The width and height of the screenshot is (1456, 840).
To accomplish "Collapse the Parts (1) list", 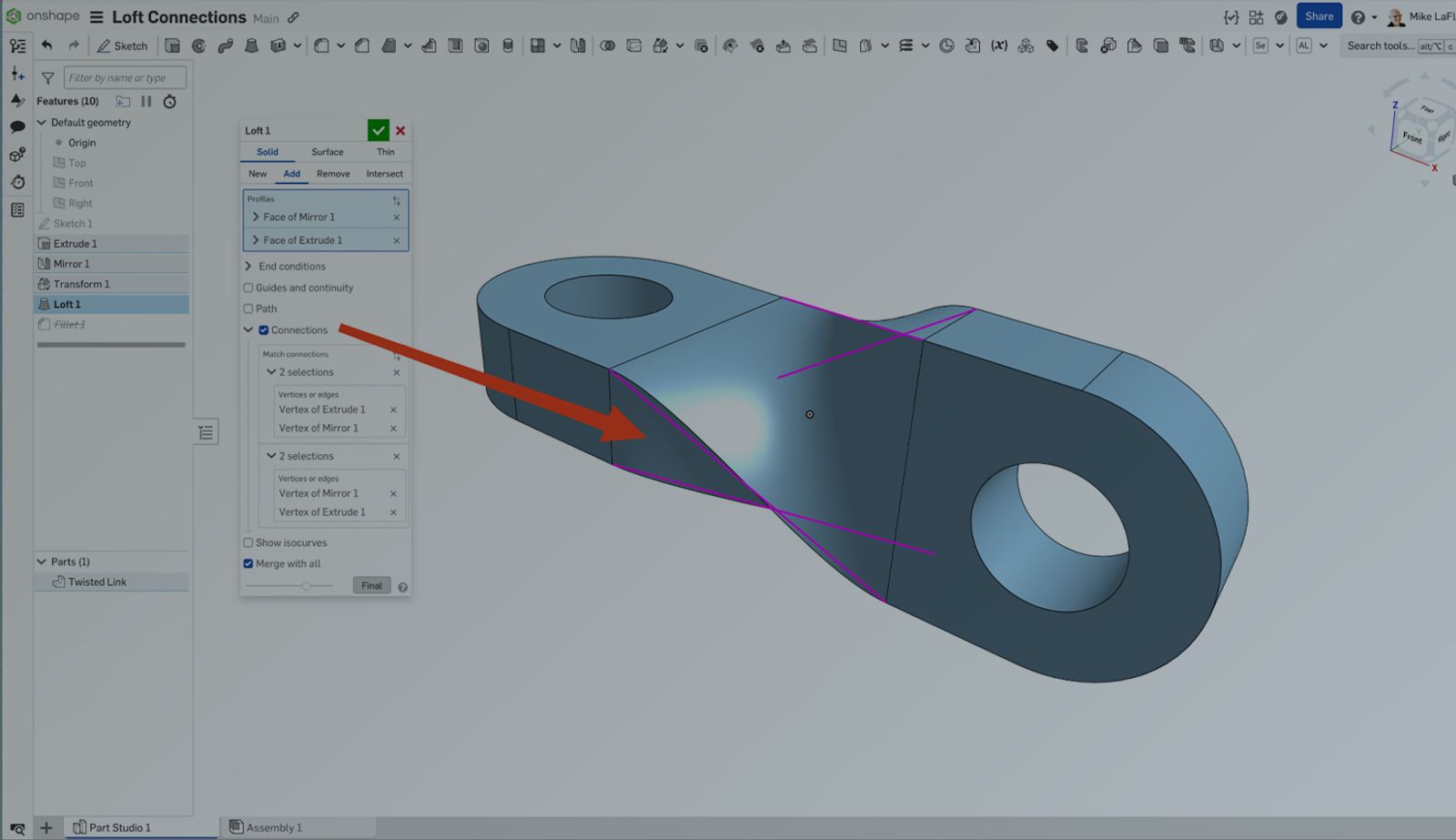I will pyautogui.click(x=42, y=562).
